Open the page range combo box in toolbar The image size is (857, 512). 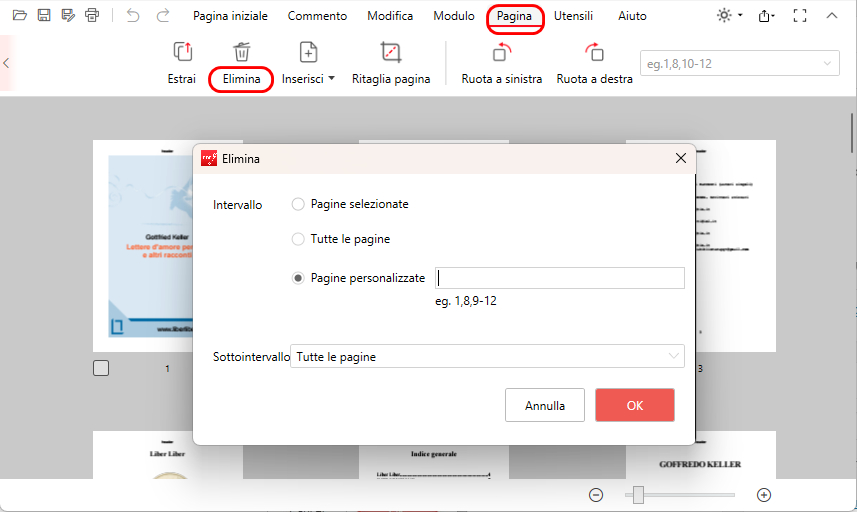click(739, 63)
